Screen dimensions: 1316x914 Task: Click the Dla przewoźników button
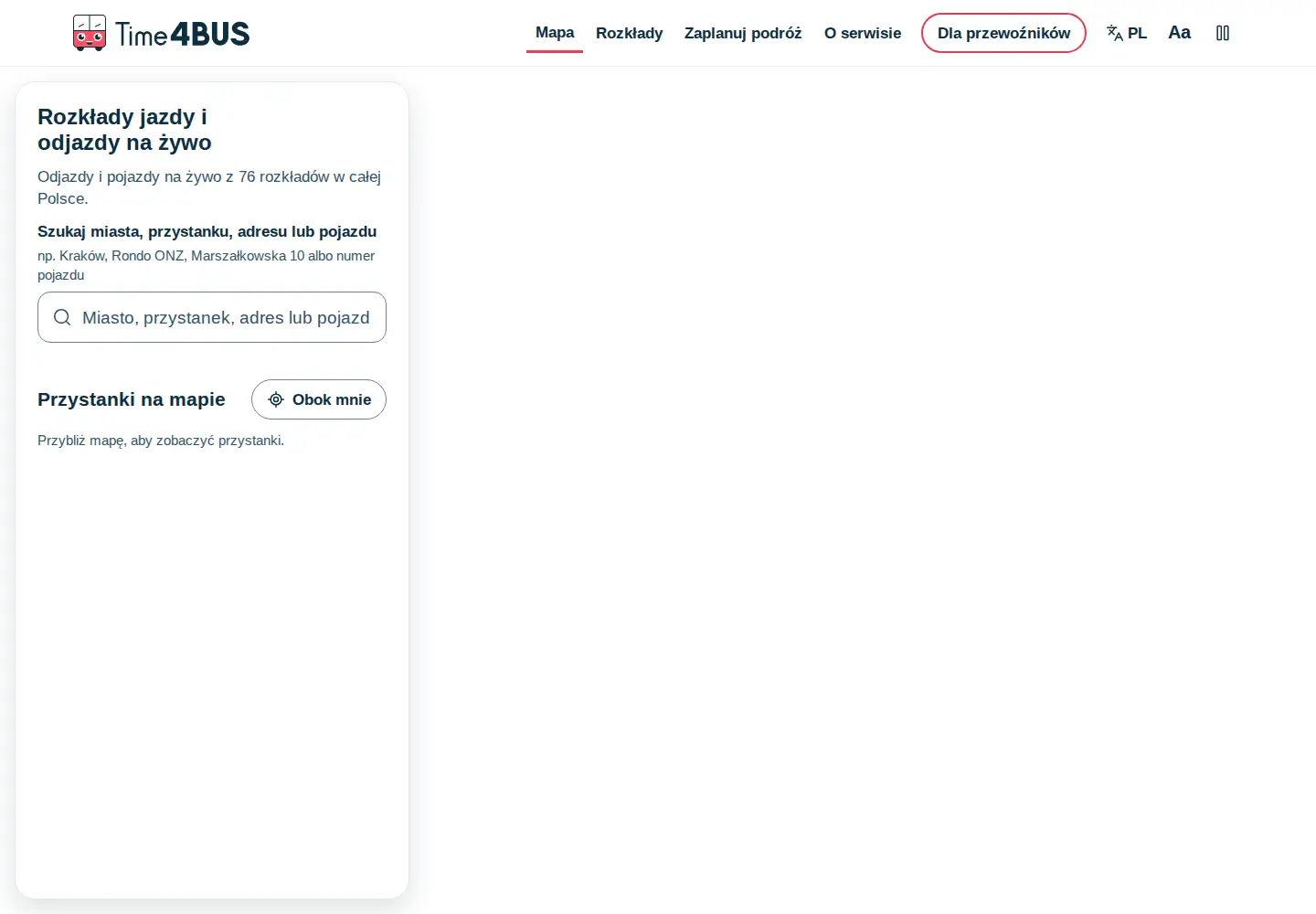pos(1003,33)
